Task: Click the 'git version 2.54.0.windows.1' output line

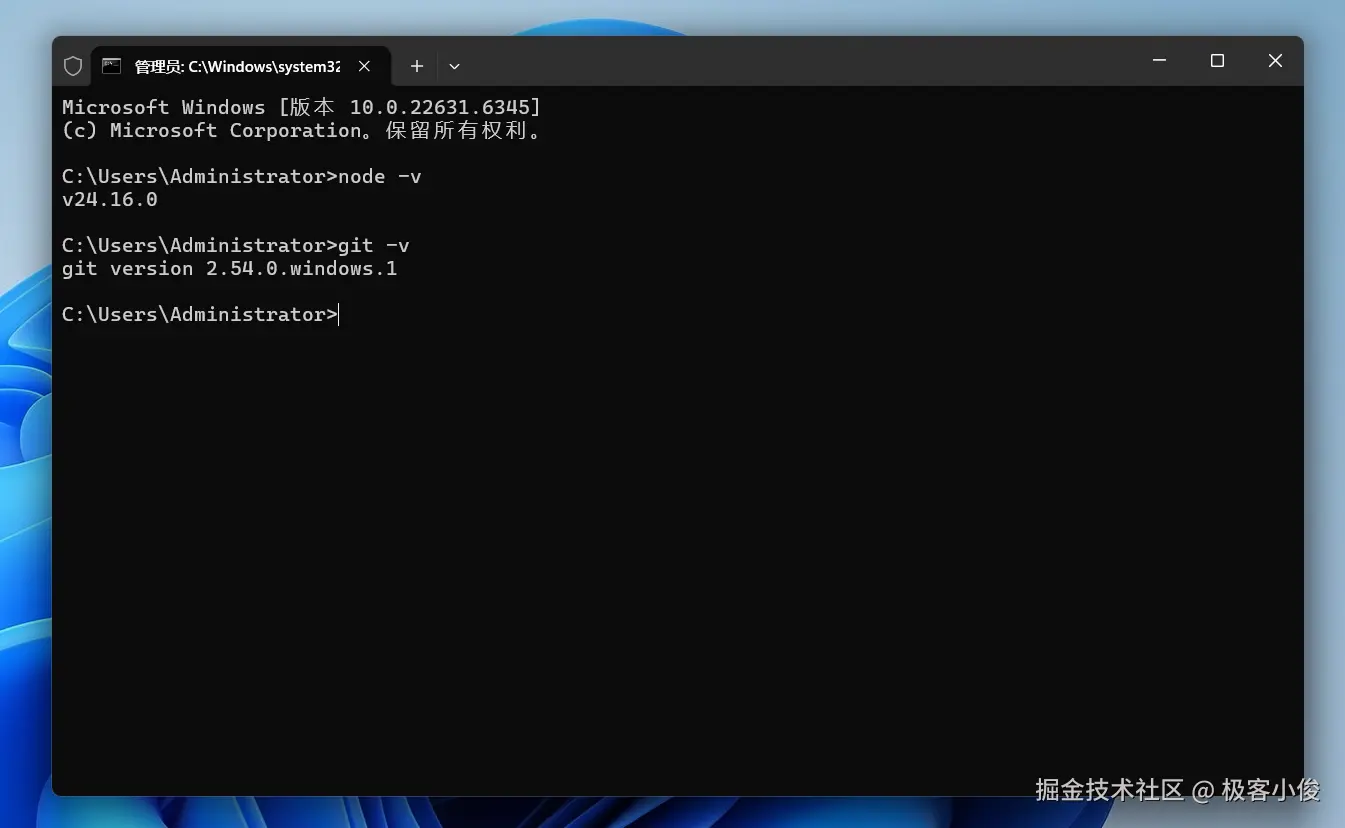Action: point(230,268)
